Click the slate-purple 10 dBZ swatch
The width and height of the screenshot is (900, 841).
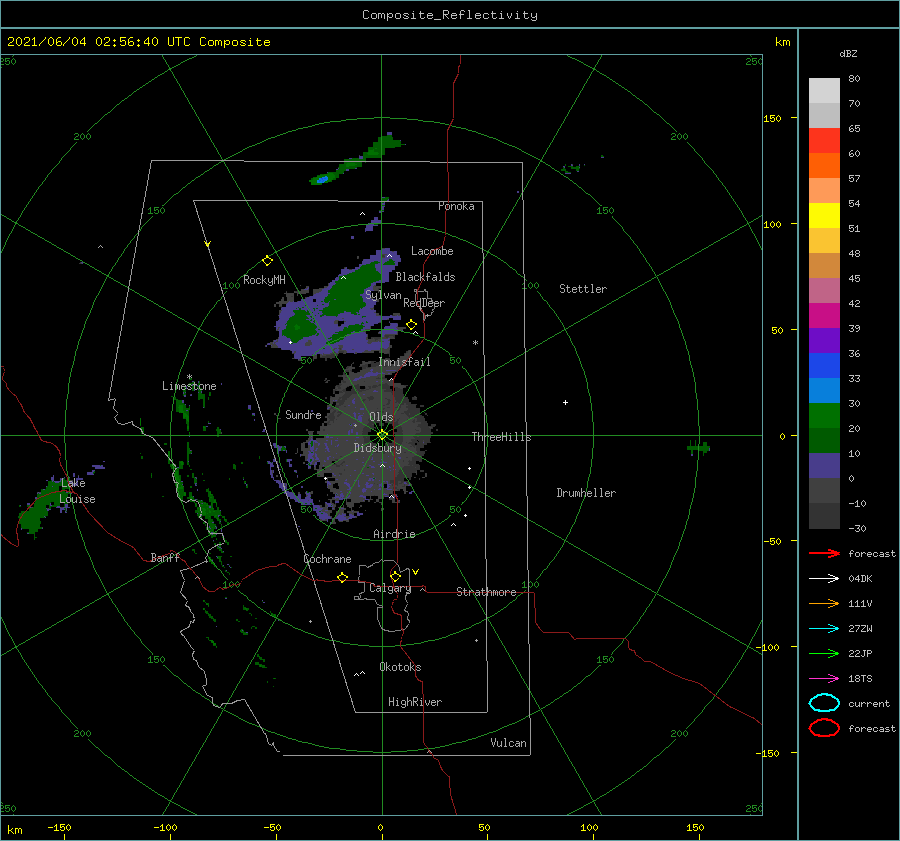point(824,466)
